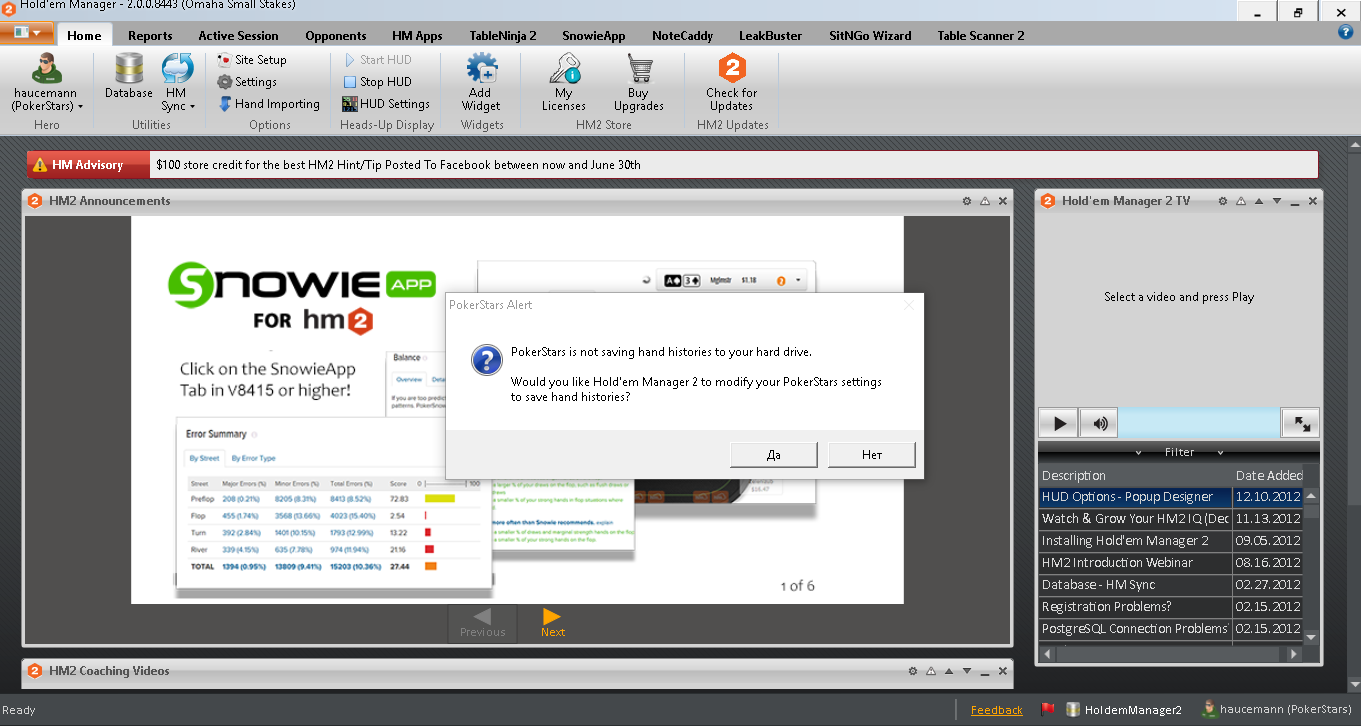Image resolution: width=1361 pixels, height=726 pixels.
Task: Click Нет in the PokerStars Alert dialog
Action: pos(872,455)
